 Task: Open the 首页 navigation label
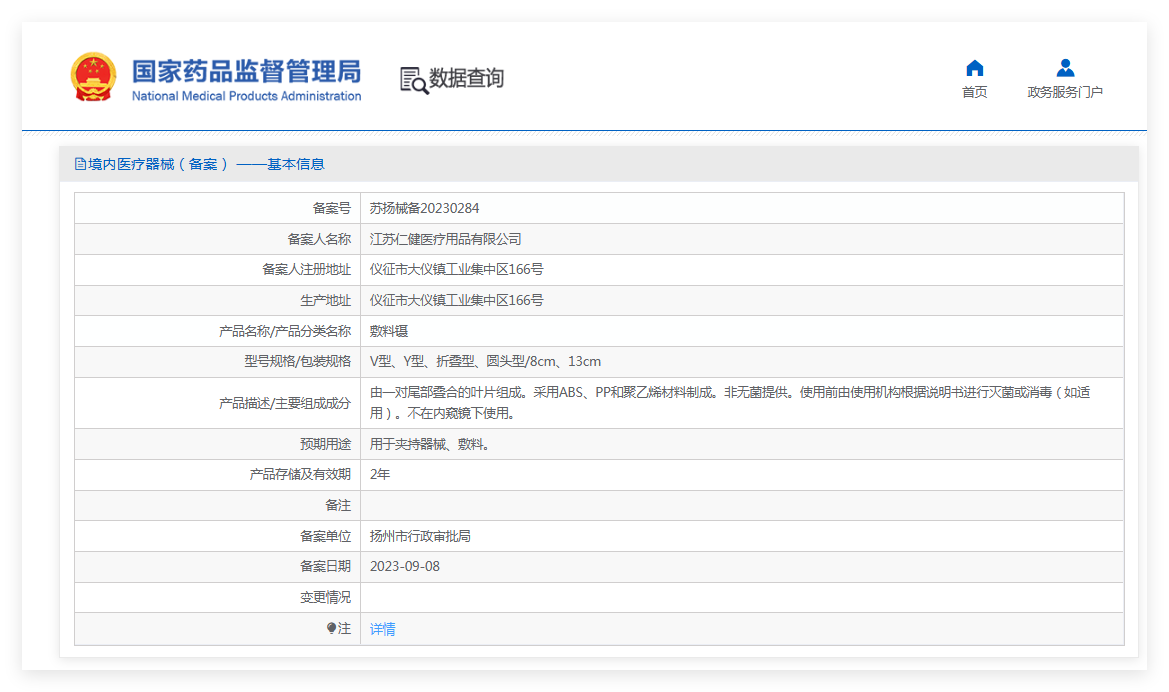tap(974, 92)
